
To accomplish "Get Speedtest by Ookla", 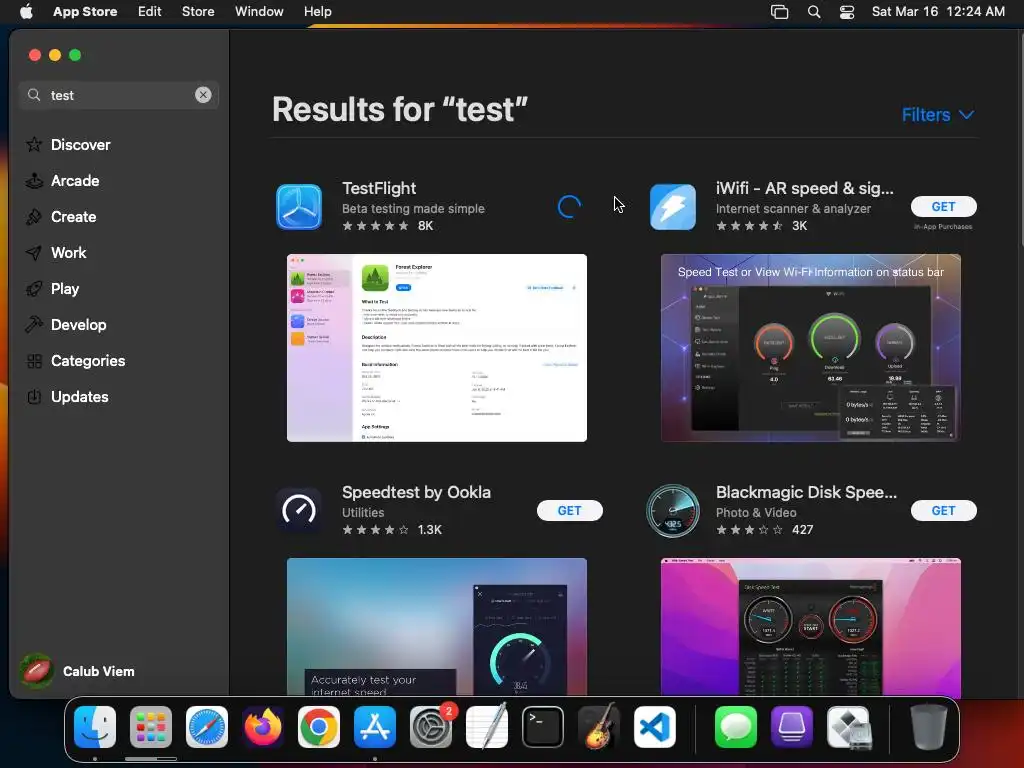I will click(x=569, y=511).
